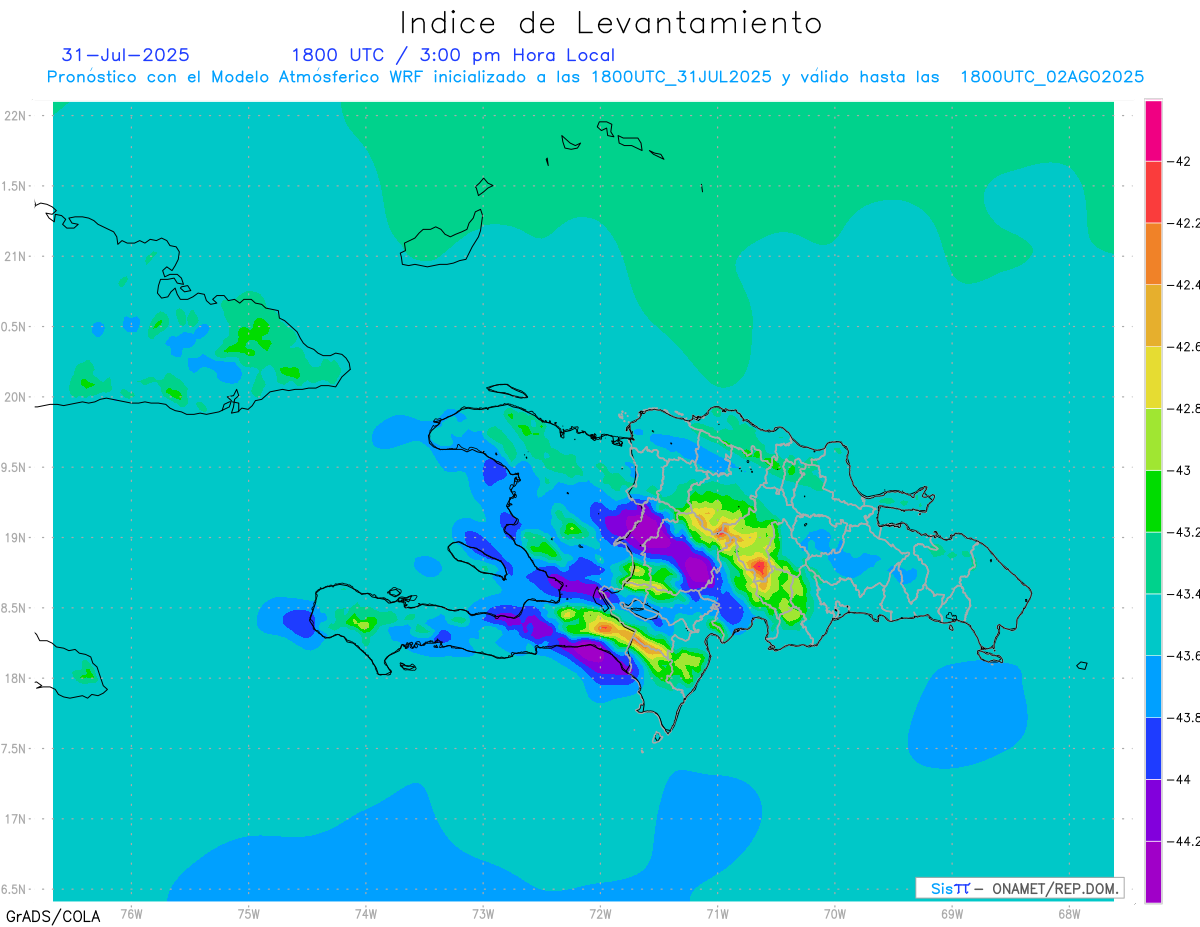Click the "75W" longitude label
The height and width of the screenshot is (927, 1200).
pyautogui.click(x=249, y=913)
